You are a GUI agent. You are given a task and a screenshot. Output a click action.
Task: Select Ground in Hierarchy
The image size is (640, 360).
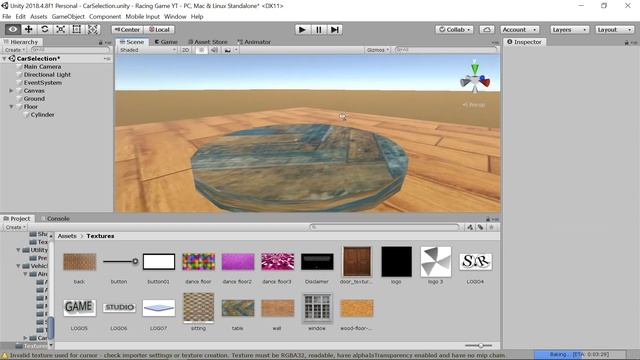pos(34,99)
